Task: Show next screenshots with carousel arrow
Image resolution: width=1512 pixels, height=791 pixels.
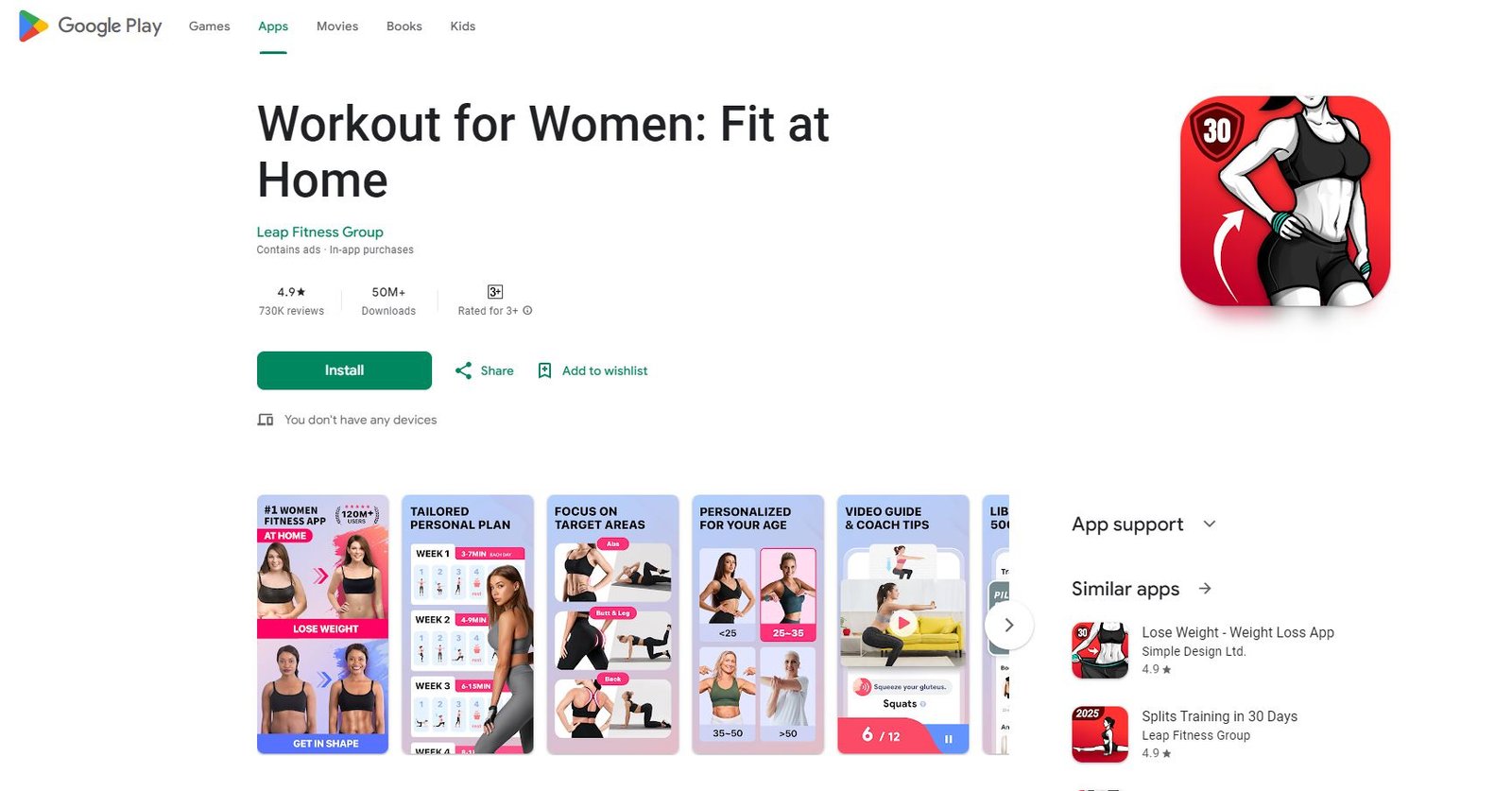Action: [1009, 625]
